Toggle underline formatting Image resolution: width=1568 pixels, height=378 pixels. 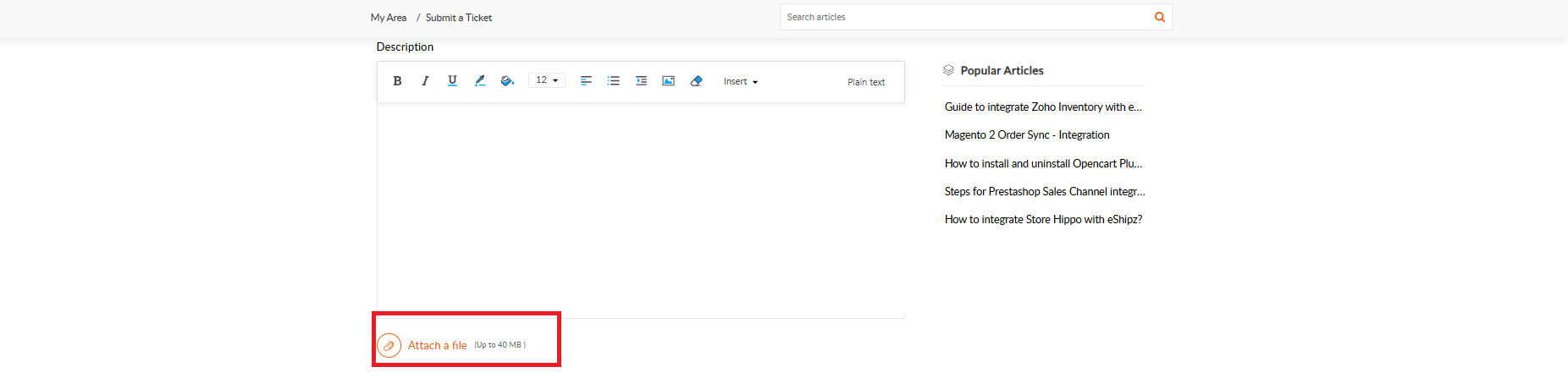point(452,81)
